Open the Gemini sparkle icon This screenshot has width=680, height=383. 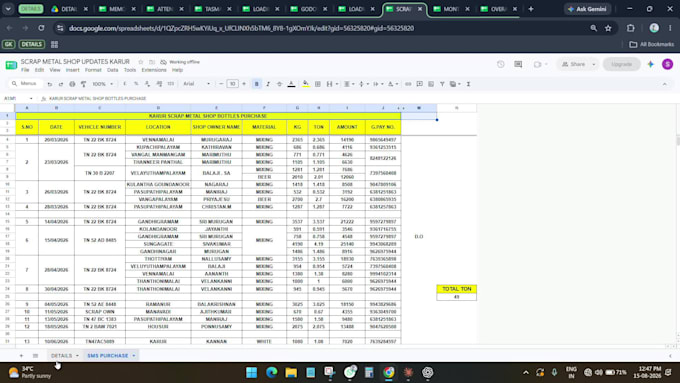[650, 64]
